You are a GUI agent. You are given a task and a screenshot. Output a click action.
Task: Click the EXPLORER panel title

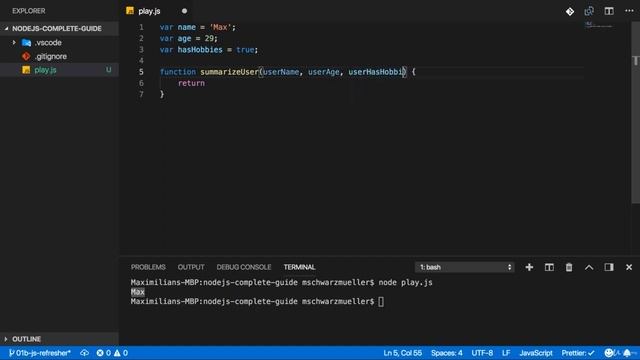click(x=29, y=11)
